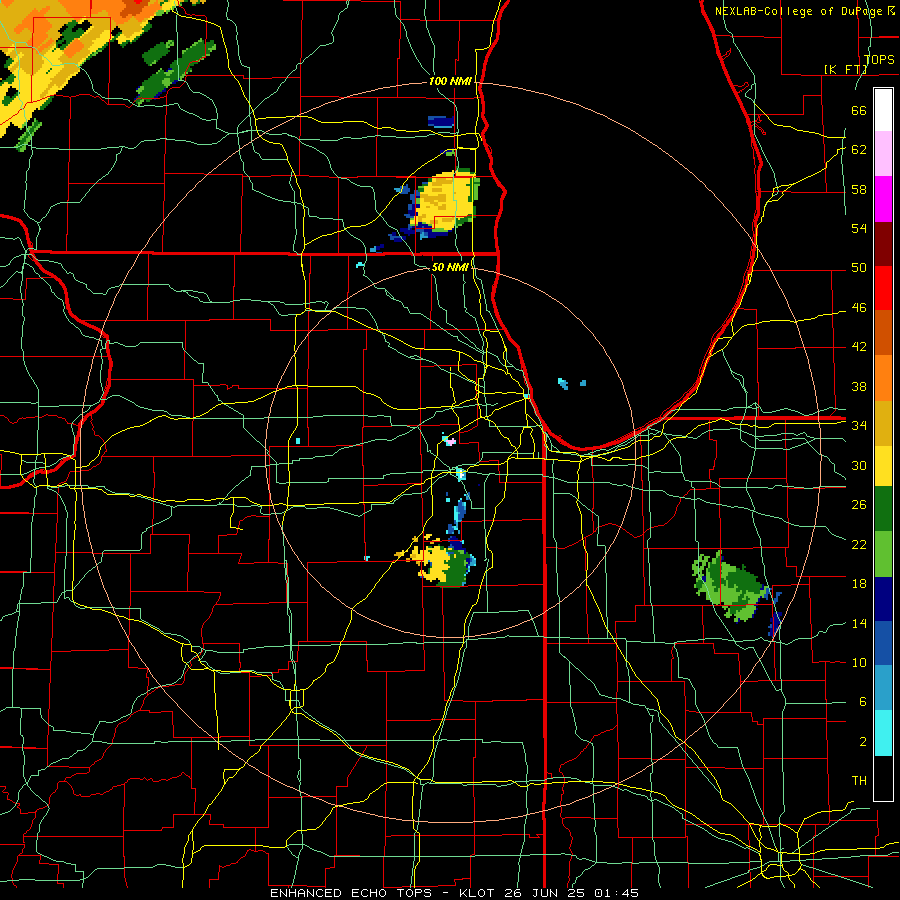Click the blue echo patch near the 100 NMI label
This screenshot has width=900, height=900.
pyautogui.click(x=441, y=121)
